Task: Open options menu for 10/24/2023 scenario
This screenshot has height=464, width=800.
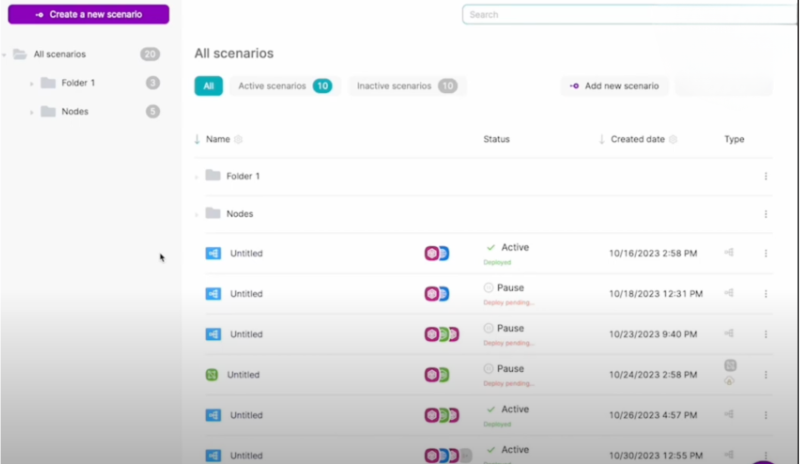Action: click(766, 375)
